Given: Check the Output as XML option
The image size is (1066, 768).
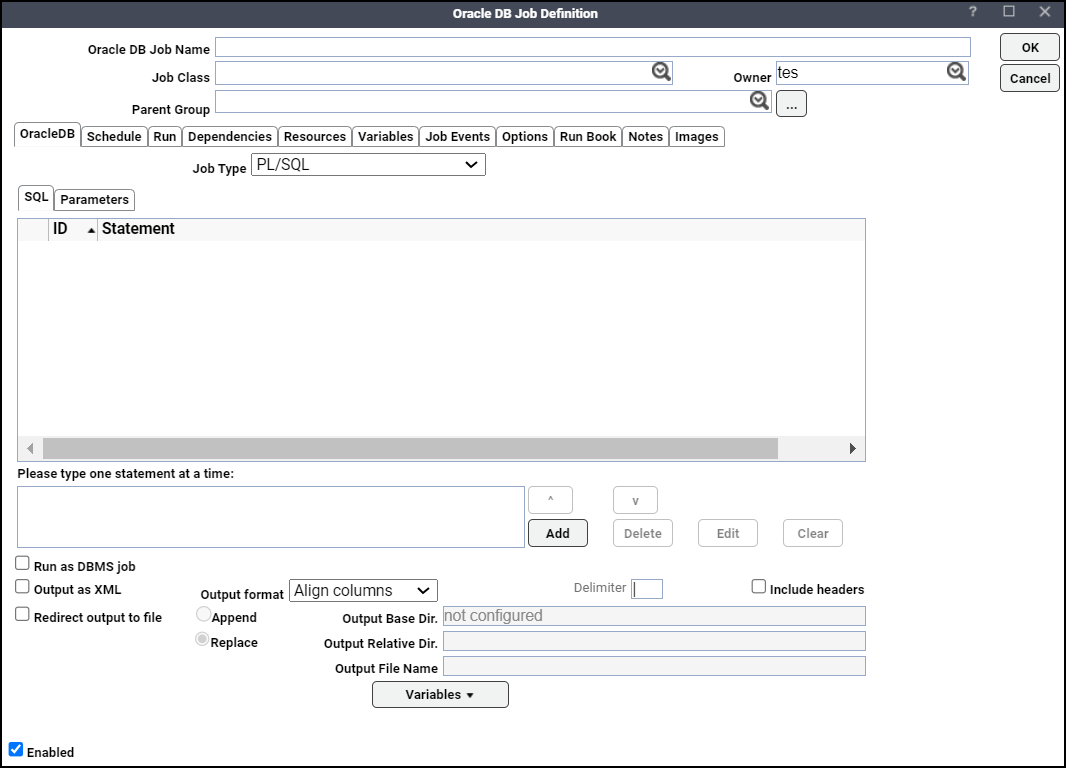Looking at the screenshot, I should coord(22,587).
